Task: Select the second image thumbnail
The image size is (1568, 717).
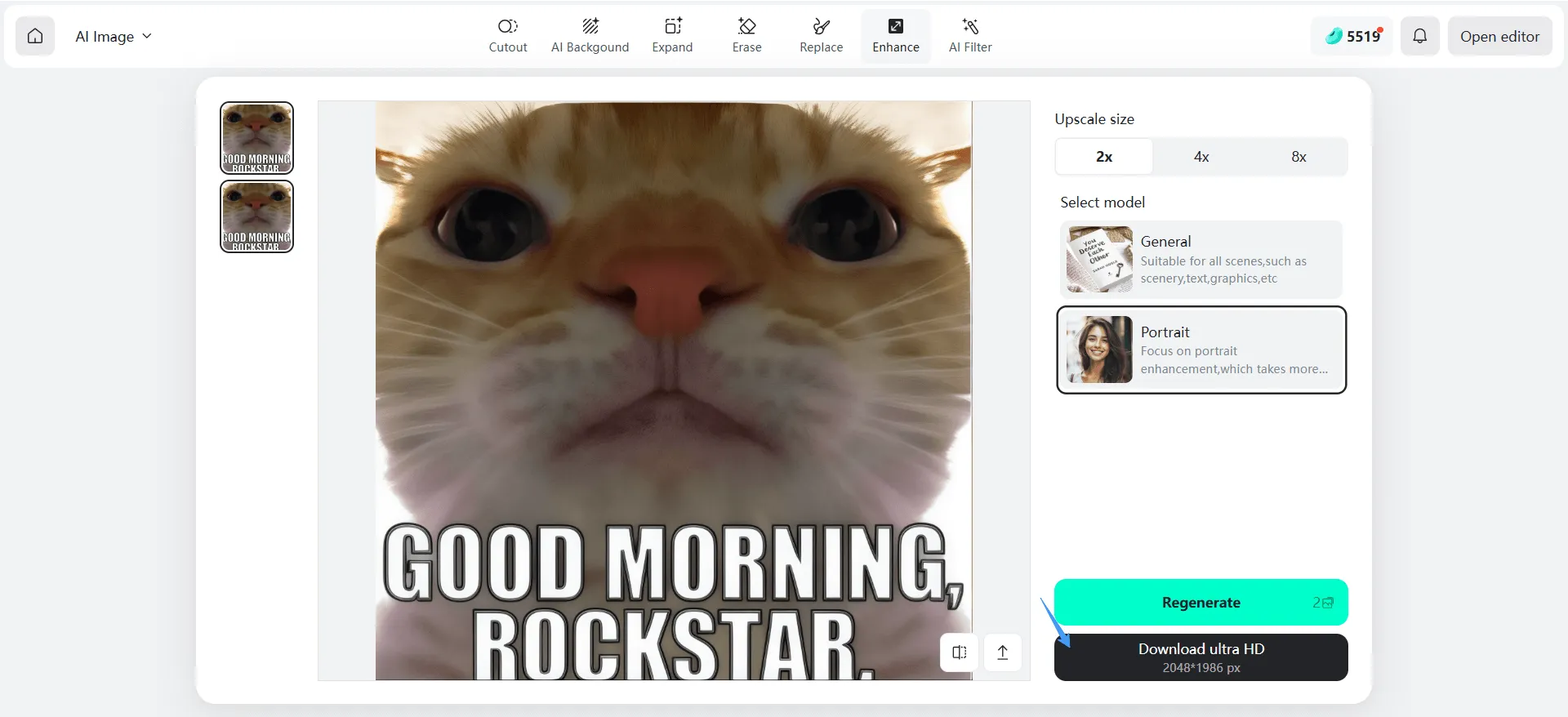Action: click(x=256, y=217)
